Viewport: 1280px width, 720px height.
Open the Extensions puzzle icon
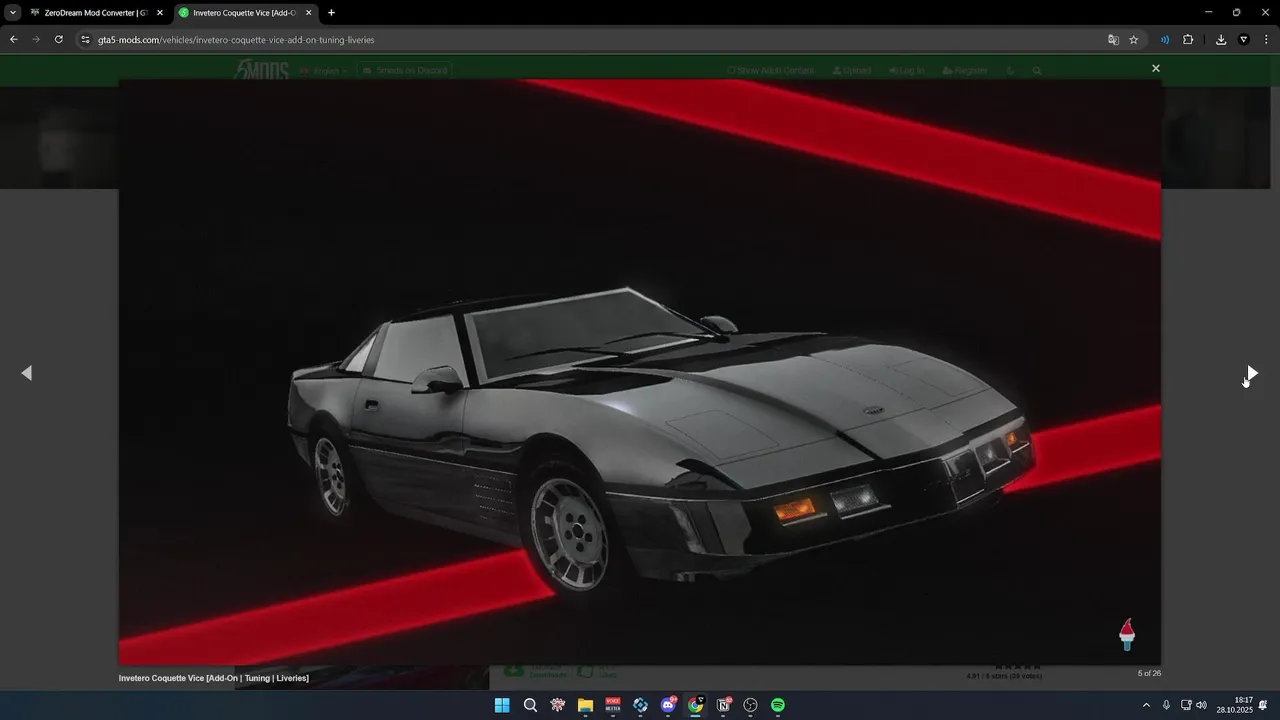(x=1188, y=39)
